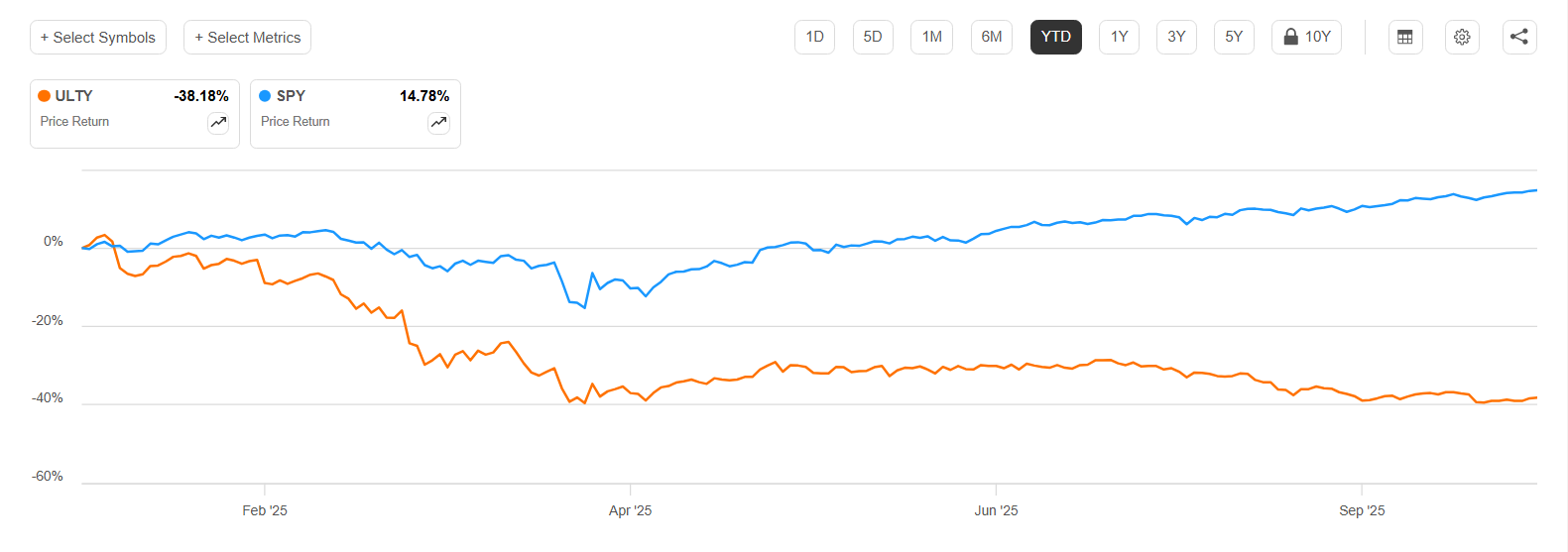Click the SPY Price Return label

[296, 122]
